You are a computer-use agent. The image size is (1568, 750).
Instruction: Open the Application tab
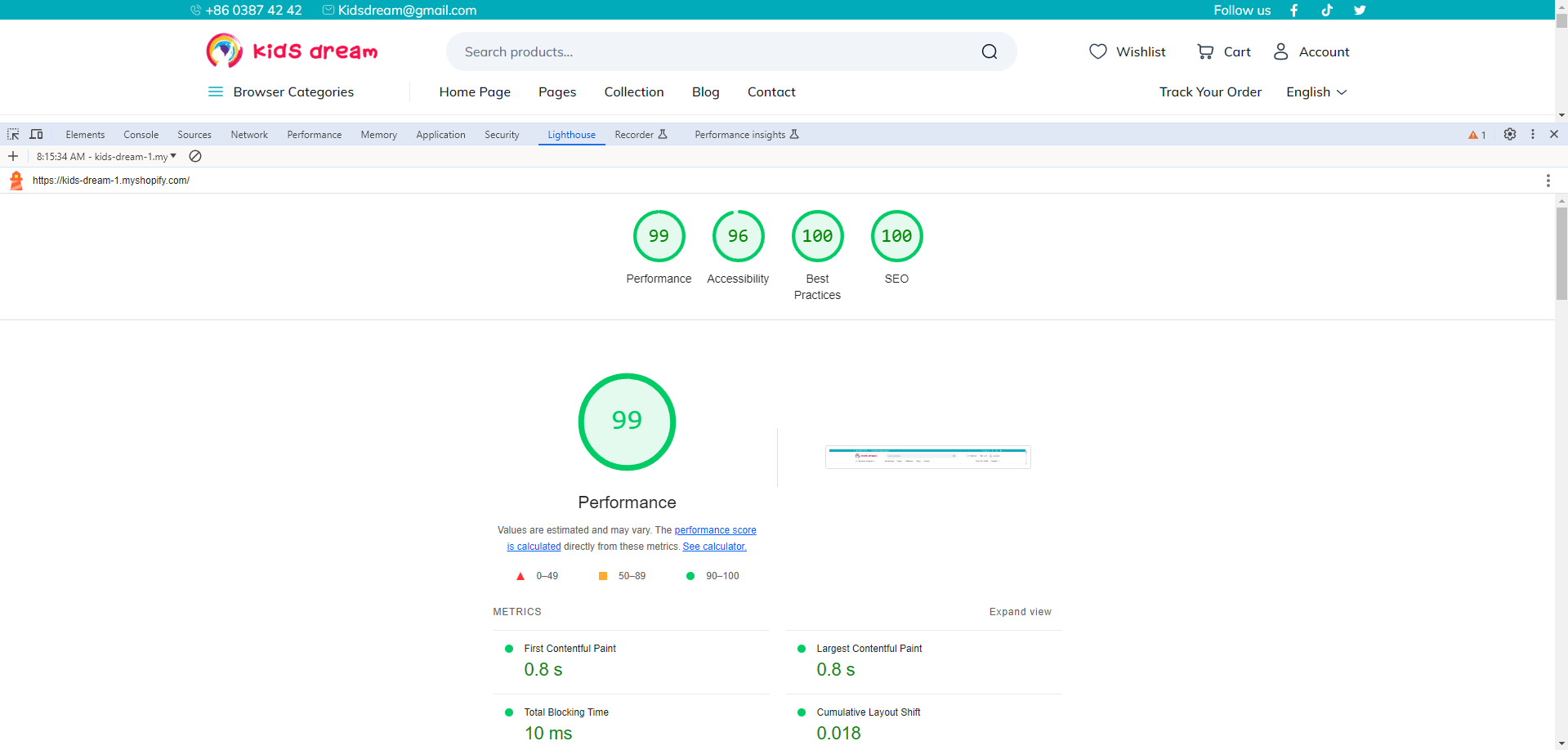coord(440,135)
